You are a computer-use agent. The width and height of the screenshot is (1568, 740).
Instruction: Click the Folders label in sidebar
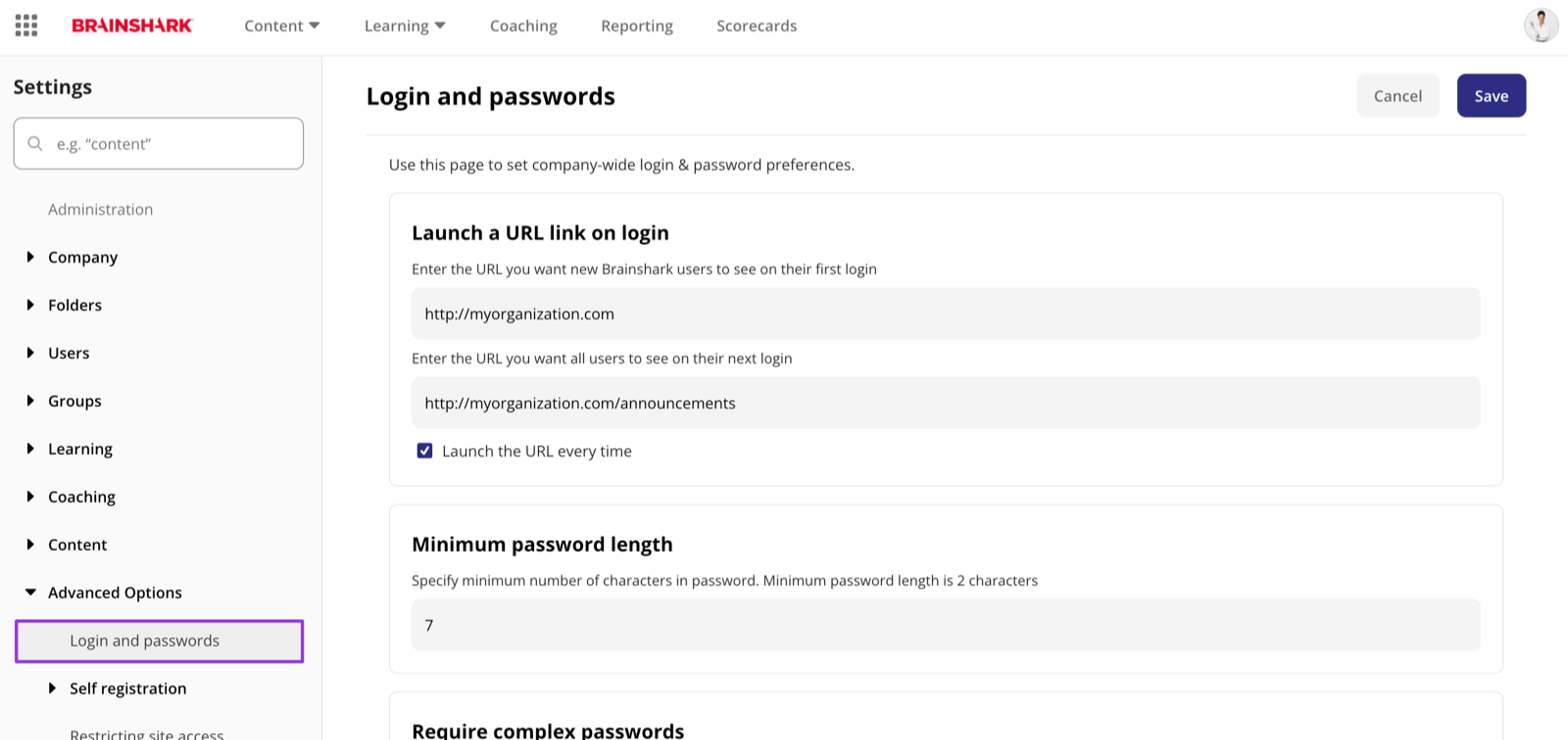click(75, 305)
